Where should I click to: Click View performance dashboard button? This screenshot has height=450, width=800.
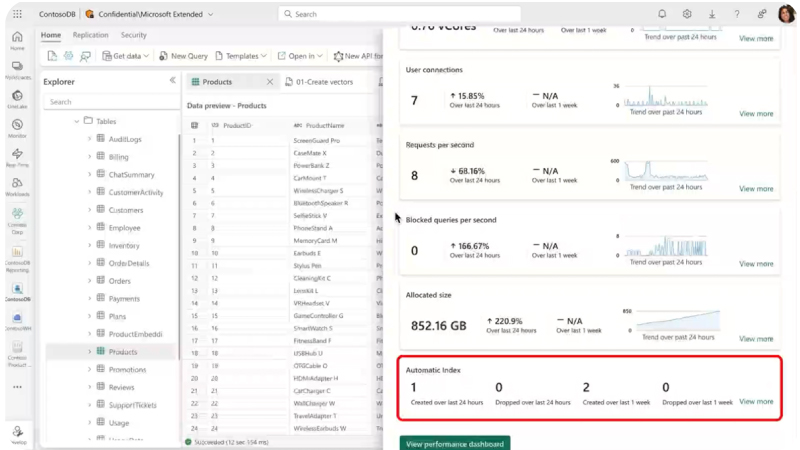pos(455,443)
